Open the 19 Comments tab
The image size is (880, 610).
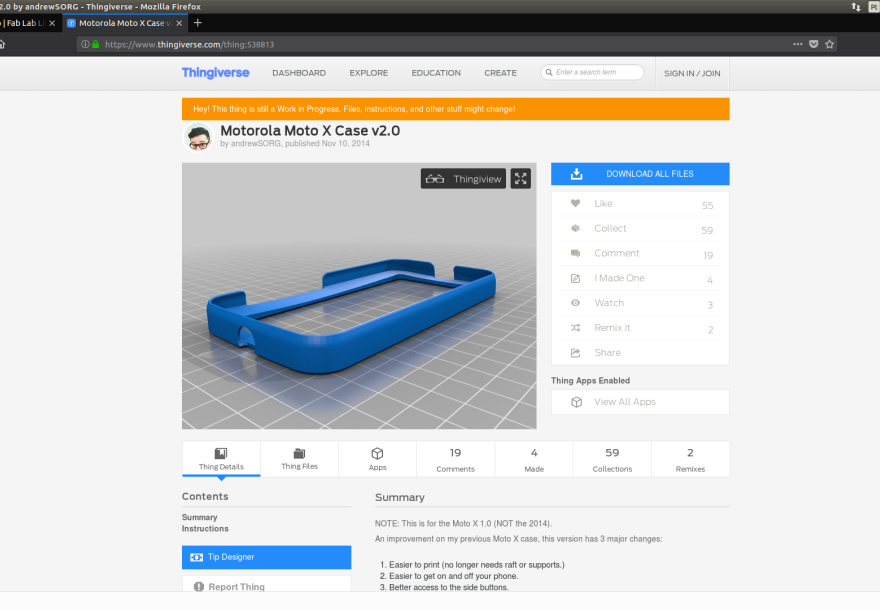point(456,459)
